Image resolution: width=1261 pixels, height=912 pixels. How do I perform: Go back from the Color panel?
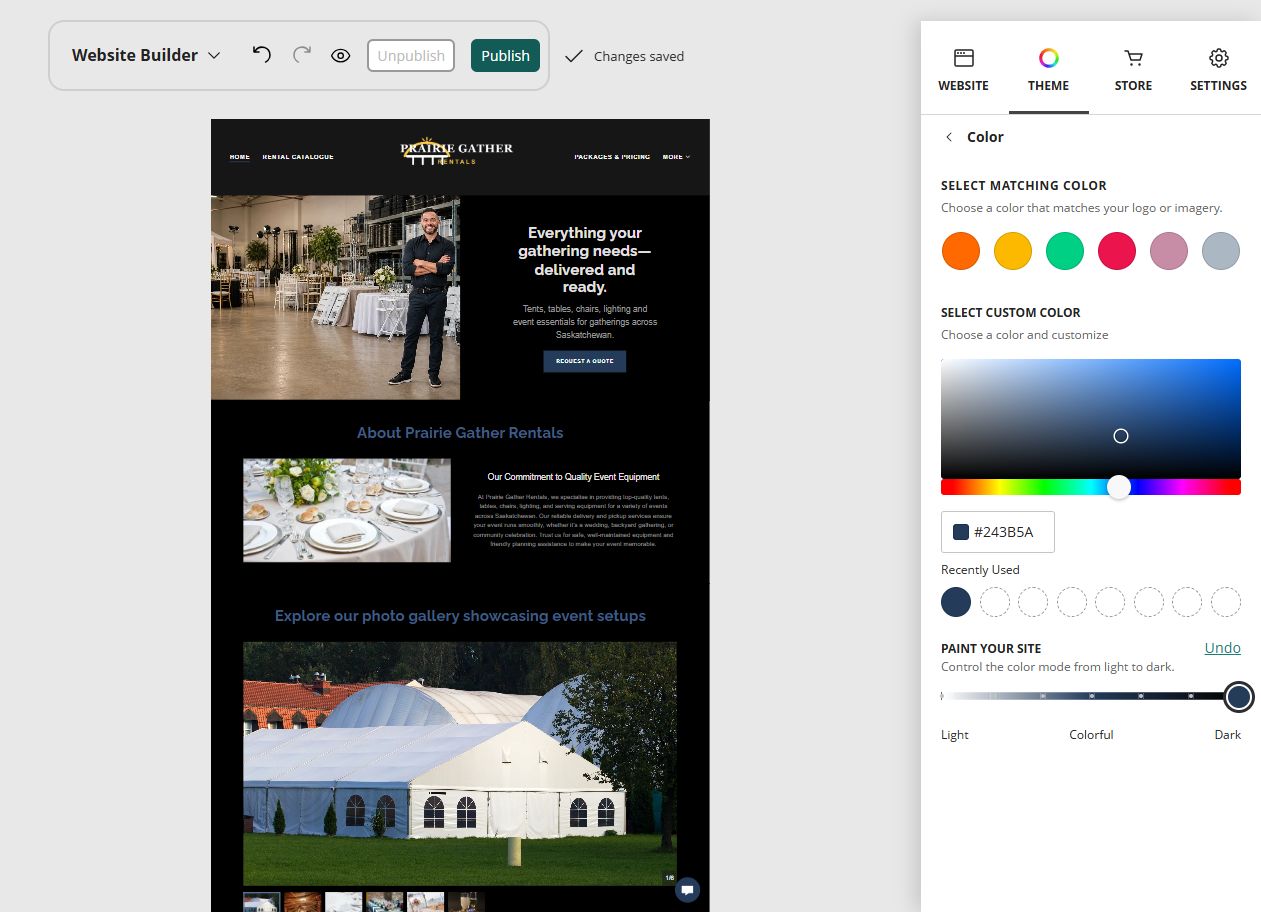(949, 137)
